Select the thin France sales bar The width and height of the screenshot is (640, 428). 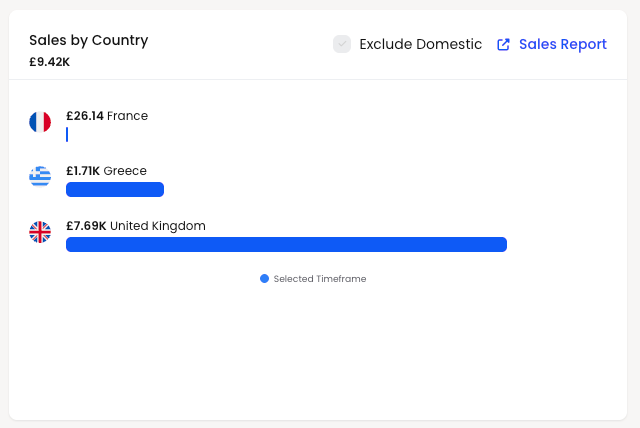click(67, 135)
